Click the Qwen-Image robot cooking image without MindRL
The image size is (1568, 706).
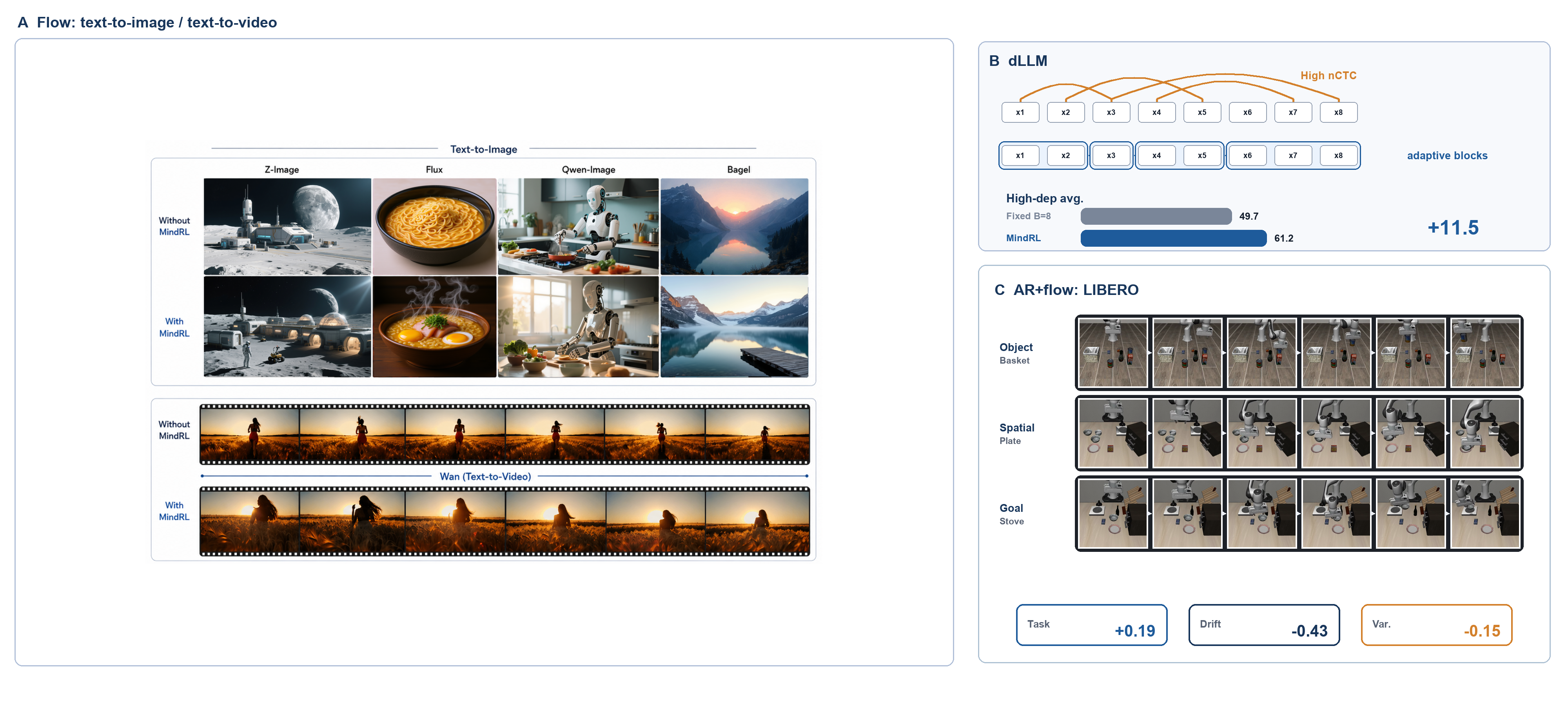578,227
